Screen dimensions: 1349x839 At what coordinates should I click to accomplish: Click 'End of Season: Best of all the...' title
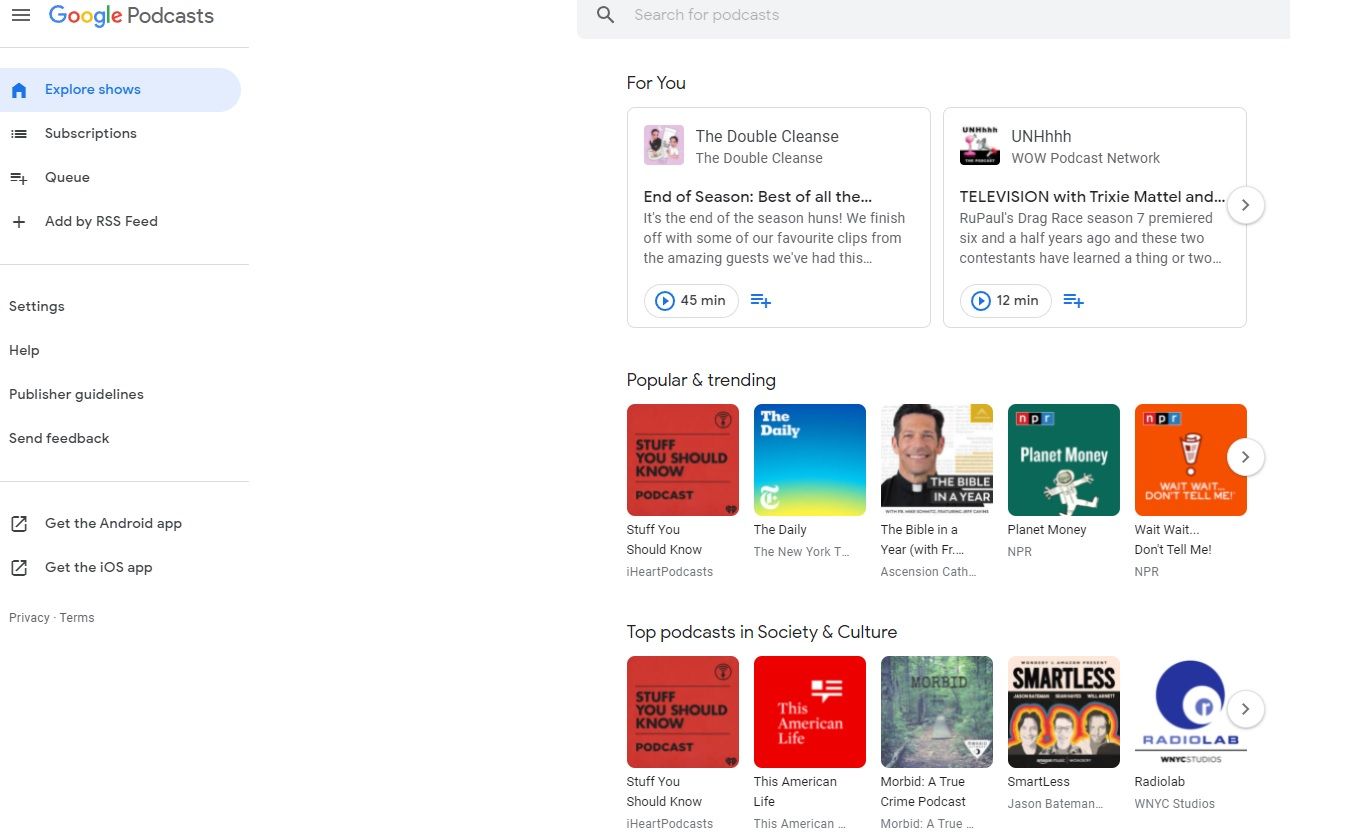758,197
